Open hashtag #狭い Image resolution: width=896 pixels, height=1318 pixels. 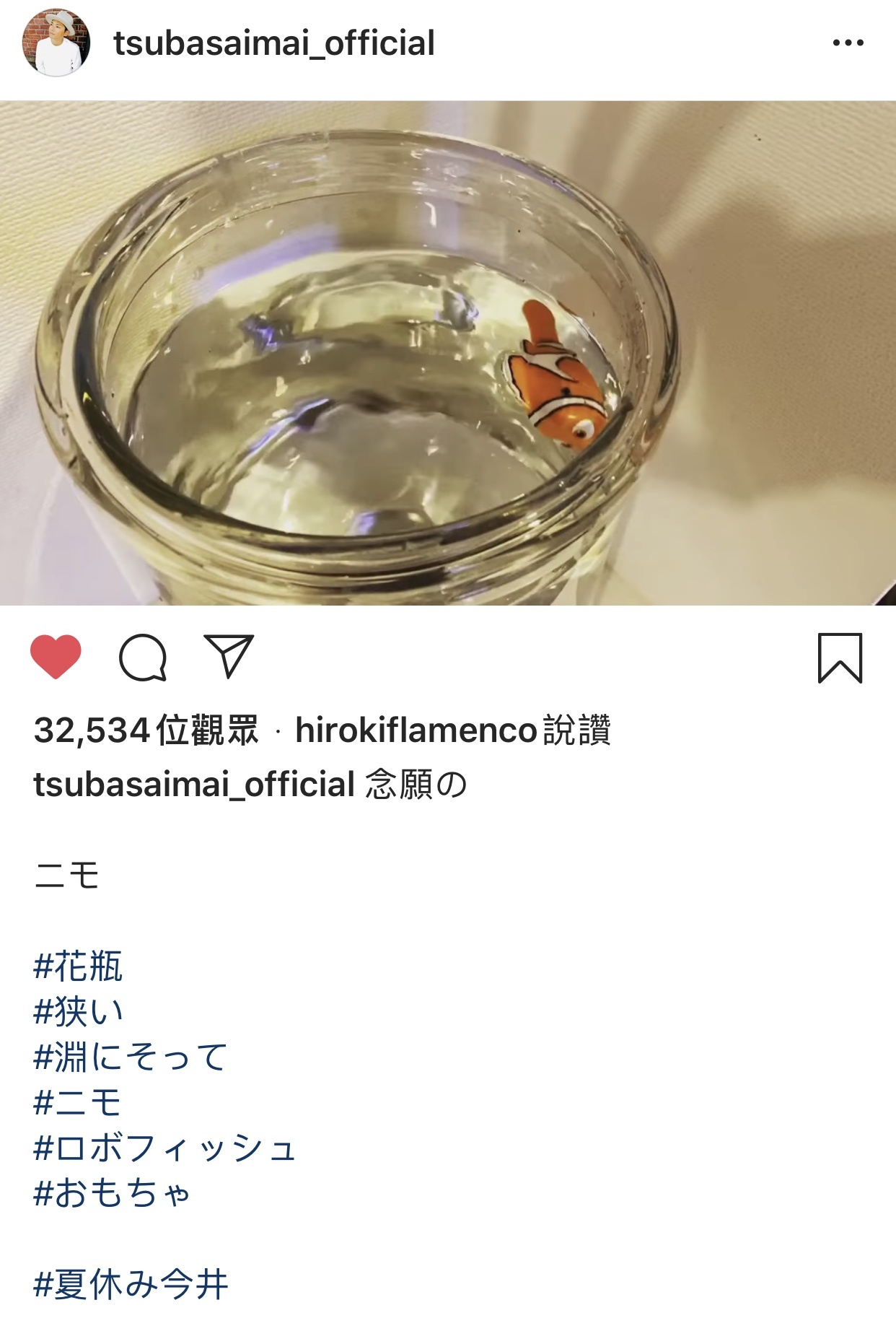click(x=79, y=1012)
